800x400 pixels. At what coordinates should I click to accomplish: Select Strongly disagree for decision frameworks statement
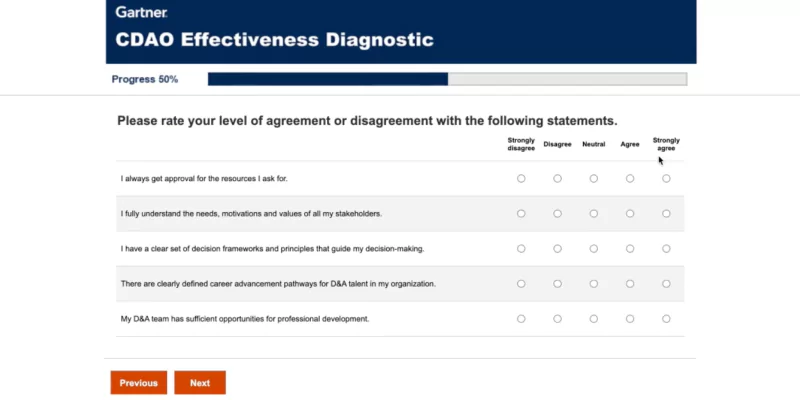coord(521,249)
